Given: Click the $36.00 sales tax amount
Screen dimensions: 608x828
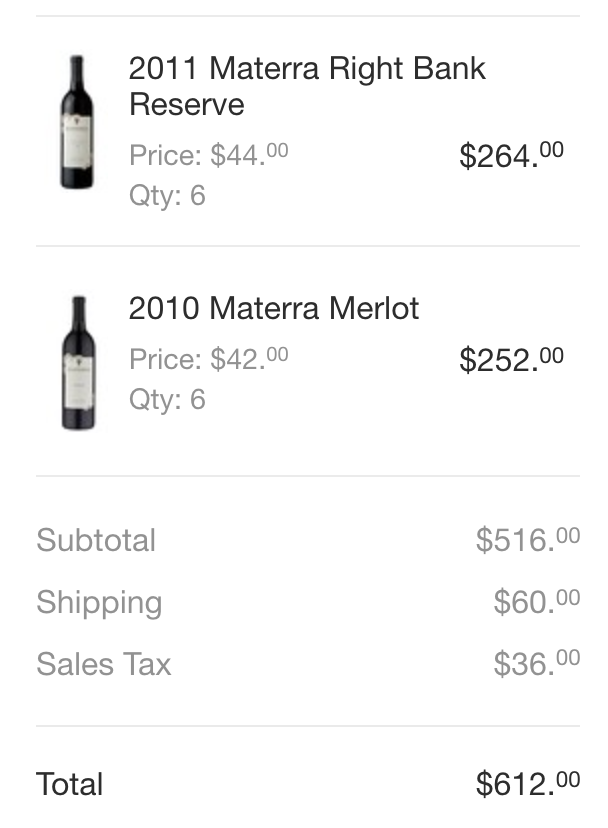Looking at the screenshot, I should [x=537, y=663].
